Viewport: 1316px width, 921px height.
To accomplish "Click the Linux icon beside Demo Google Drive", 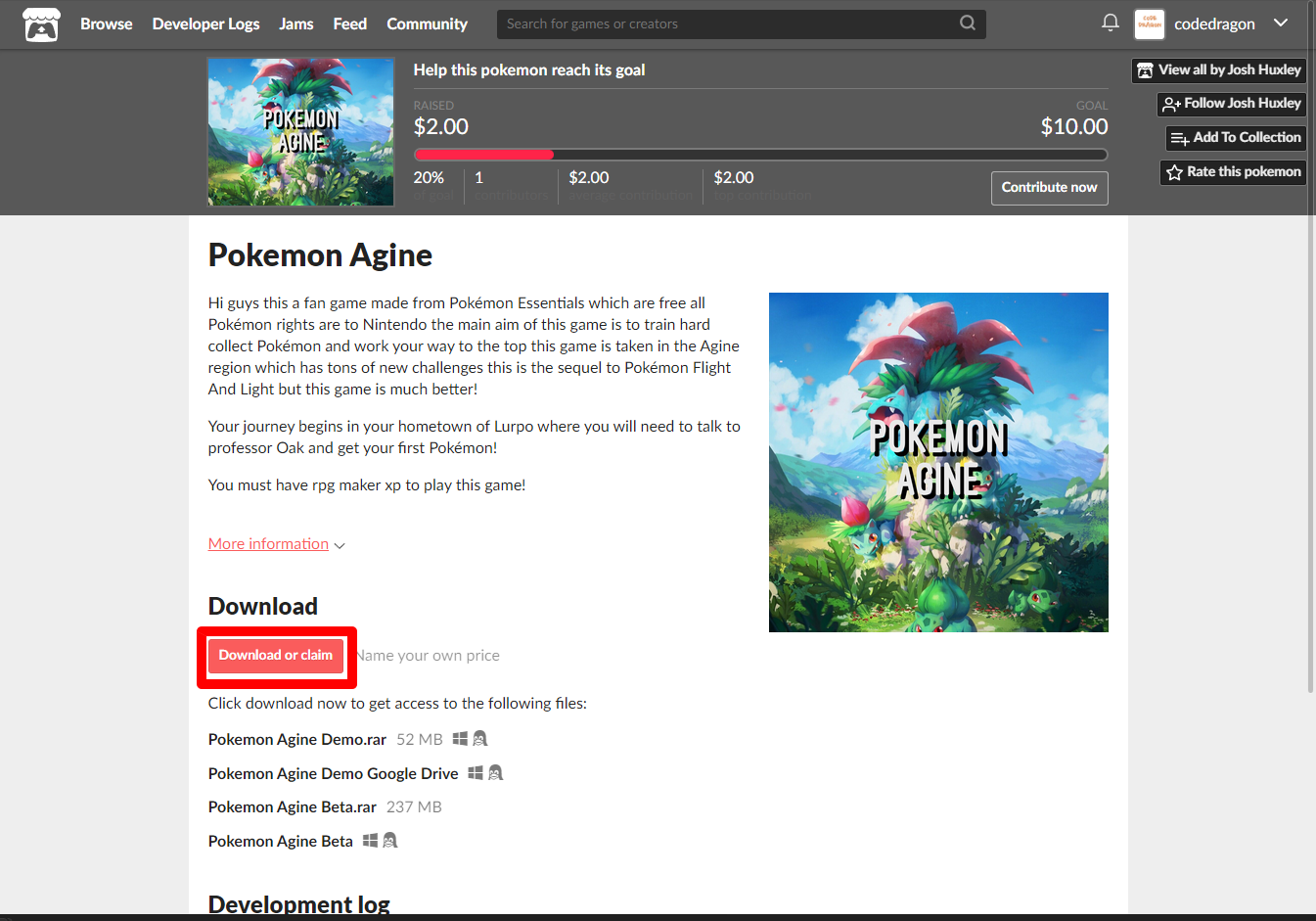I will [496, 773].
